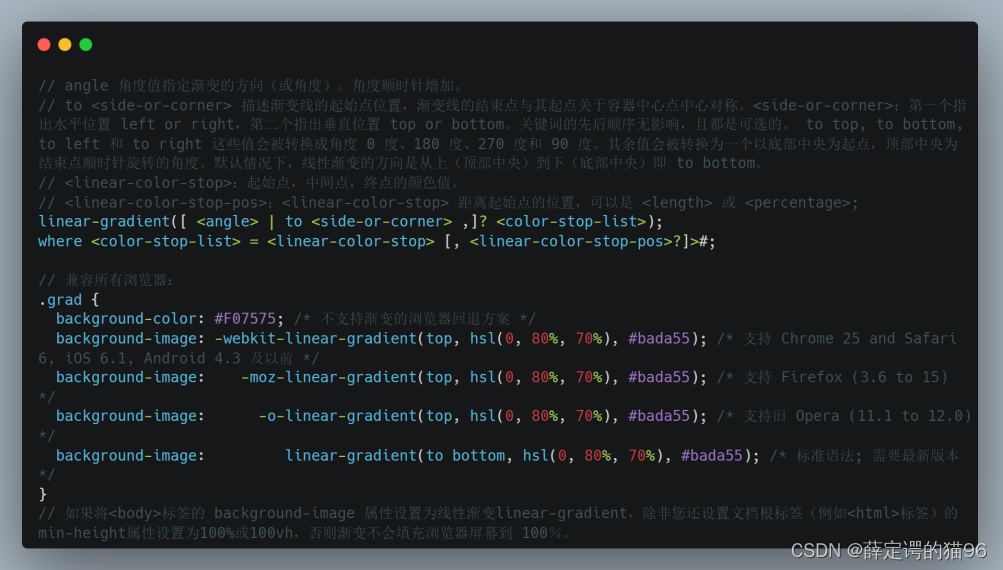The height and width of the screenshot is (570, 1003).
Task: Click the yellow minimize dot
Action: (x=65, y=44)
